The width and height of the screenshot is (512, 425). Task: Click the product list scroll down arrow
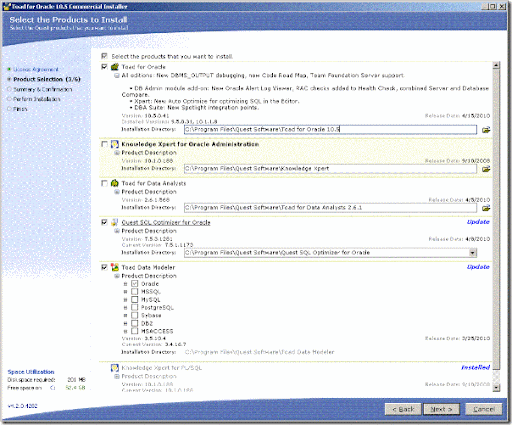pos(496,387)
